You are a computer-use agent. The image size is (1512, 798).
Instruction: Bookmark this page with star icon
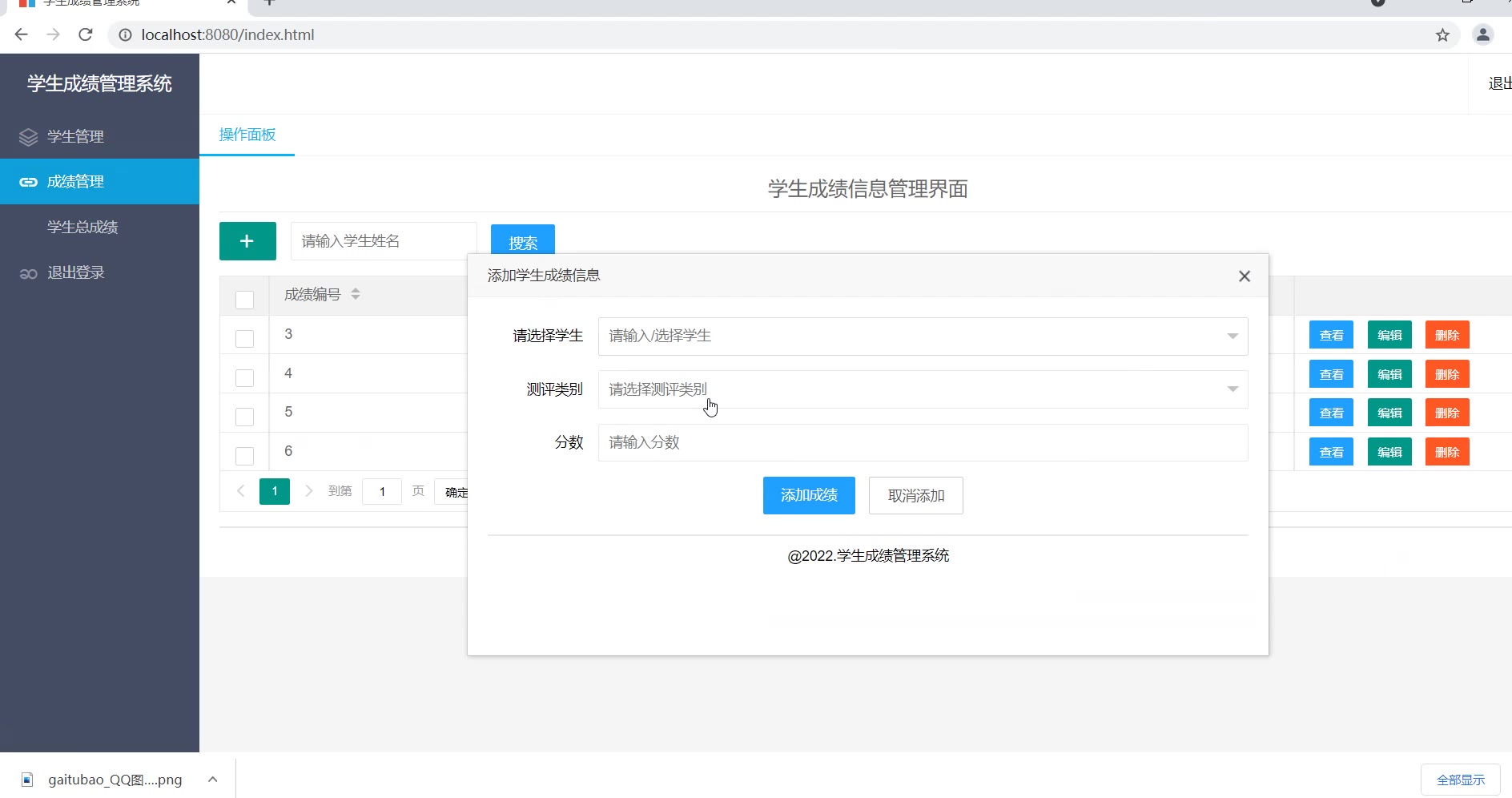(x=1442, y=34)
